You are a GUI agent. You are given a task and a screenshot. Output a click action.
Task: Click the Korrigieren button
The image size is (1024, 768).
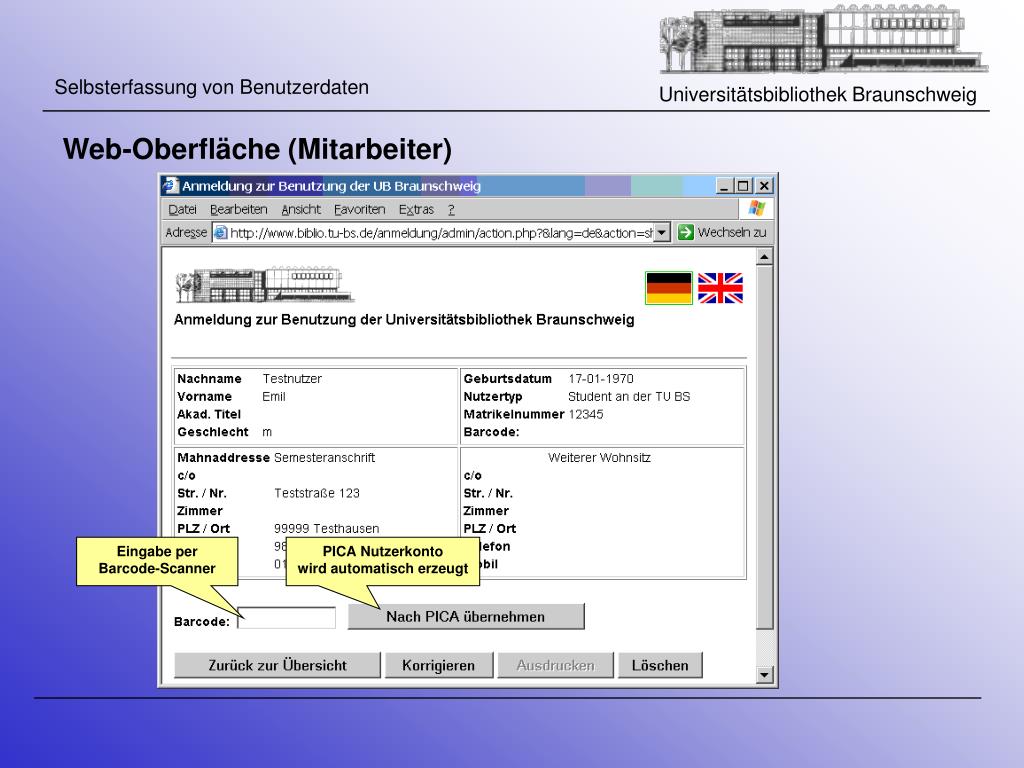(x=438, y=665)
